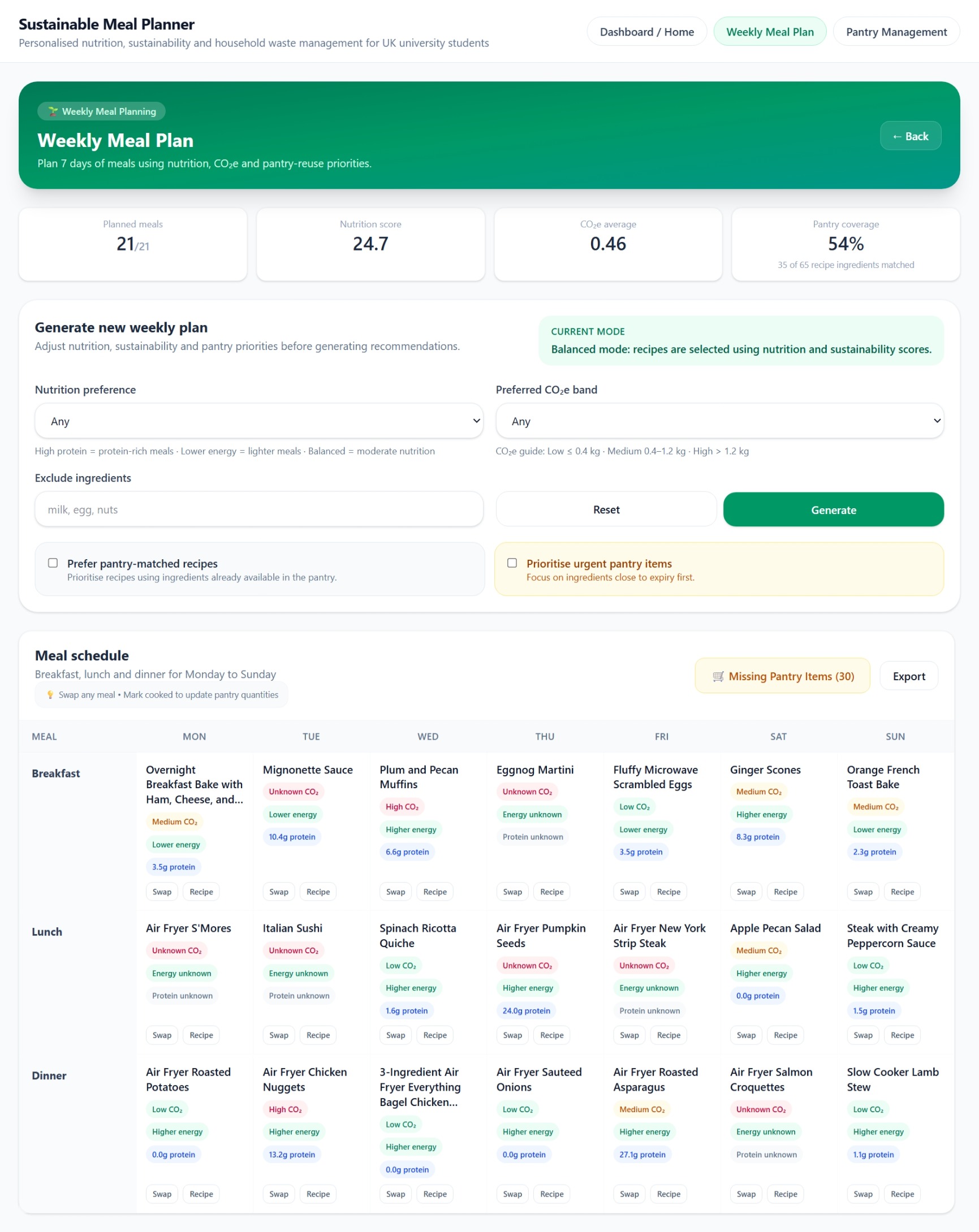This screenshot has height=1232, width=979.
Task: Click the Export button
Action: (908, 676)
